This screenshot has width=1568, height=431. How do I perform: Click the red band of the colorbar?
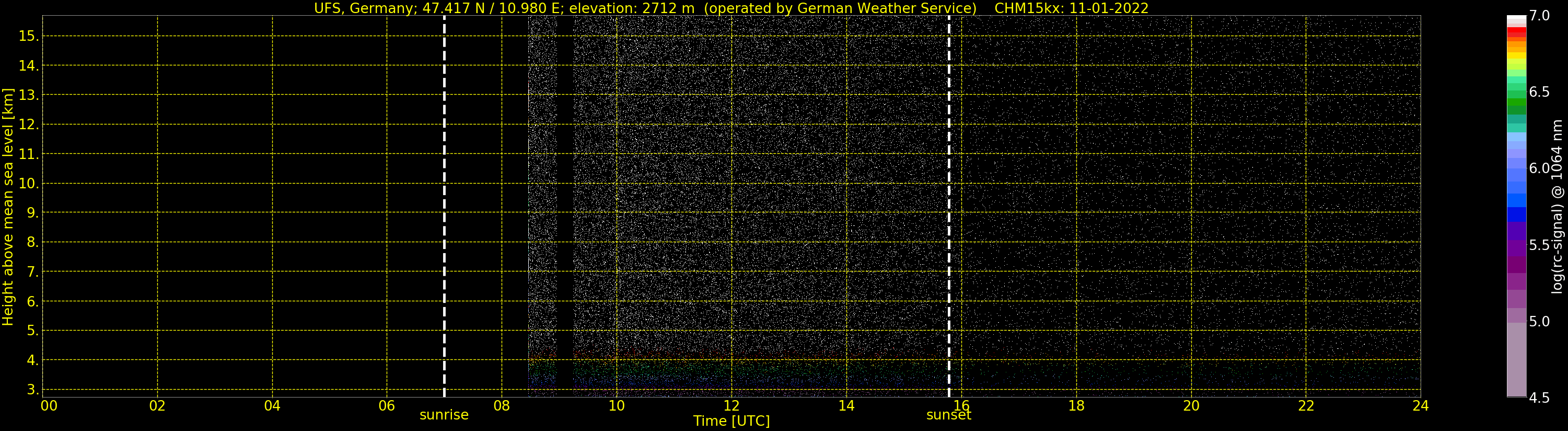click(1516, 31)
